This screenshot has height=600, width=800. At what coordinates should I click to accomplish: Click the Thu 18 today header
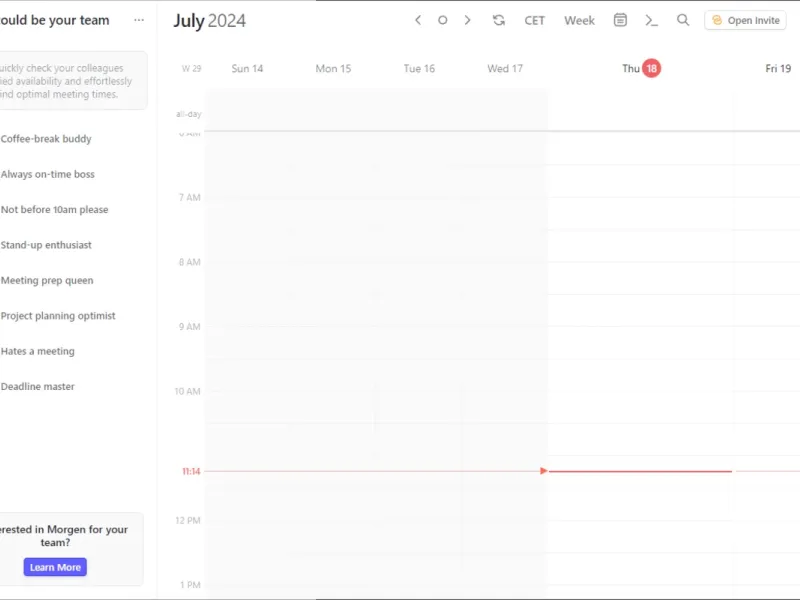tap(641, 68)
